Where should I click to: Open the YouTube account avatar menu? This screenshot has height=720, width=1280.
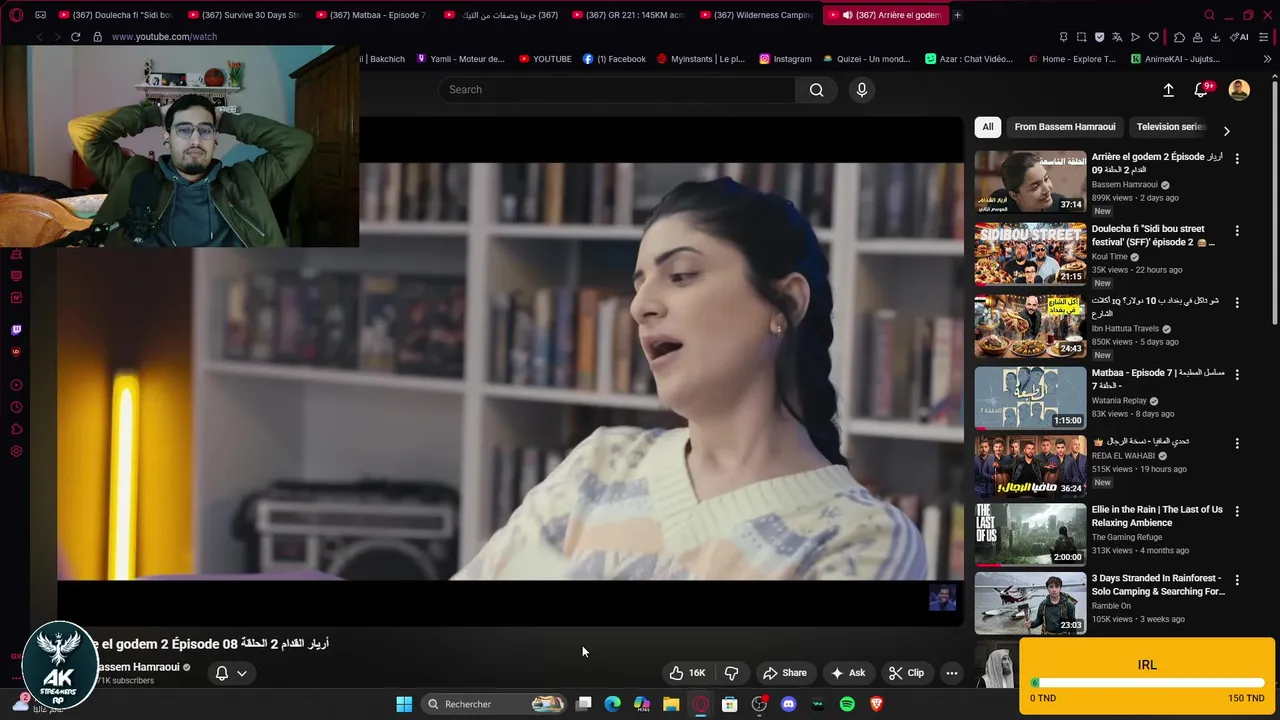(1239, 90)
